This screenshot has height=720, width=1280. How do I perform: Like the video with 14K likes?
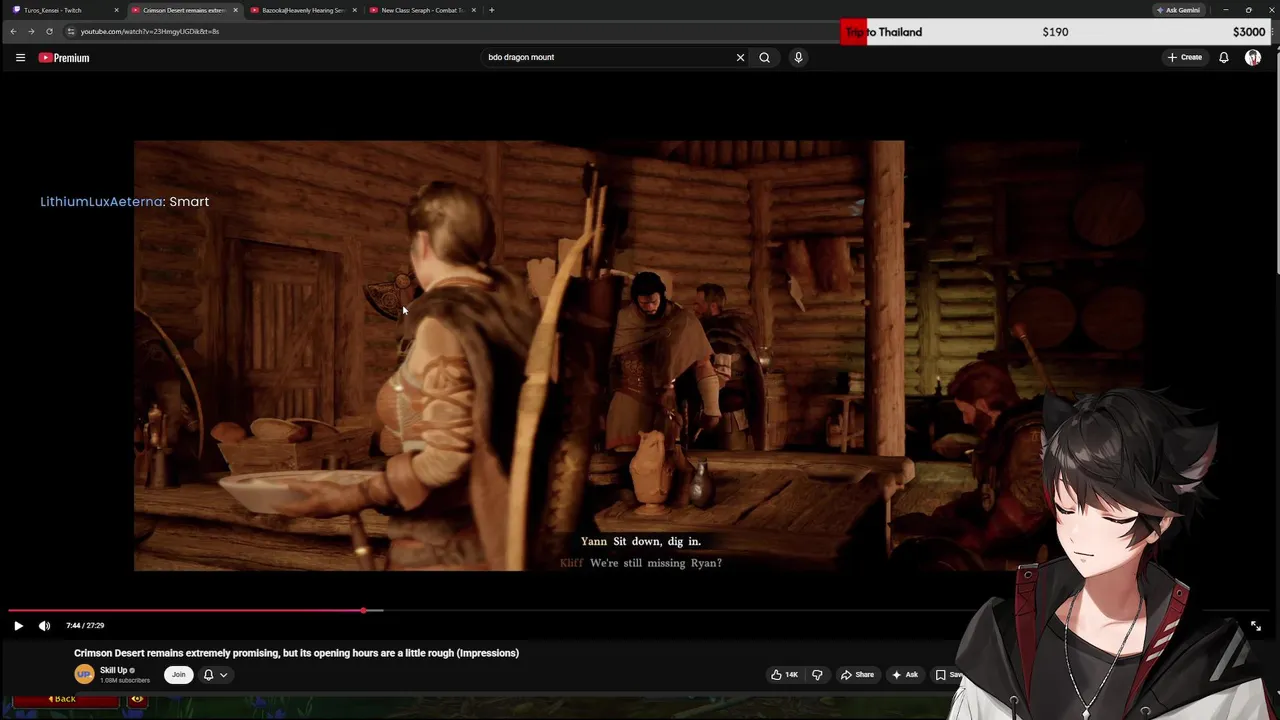(x=784, y=675)
